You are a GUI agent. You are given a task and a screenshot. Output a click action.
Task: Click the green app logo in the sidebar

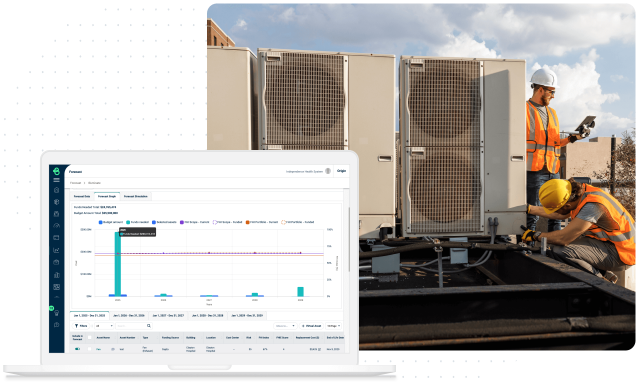click(56, 171)
